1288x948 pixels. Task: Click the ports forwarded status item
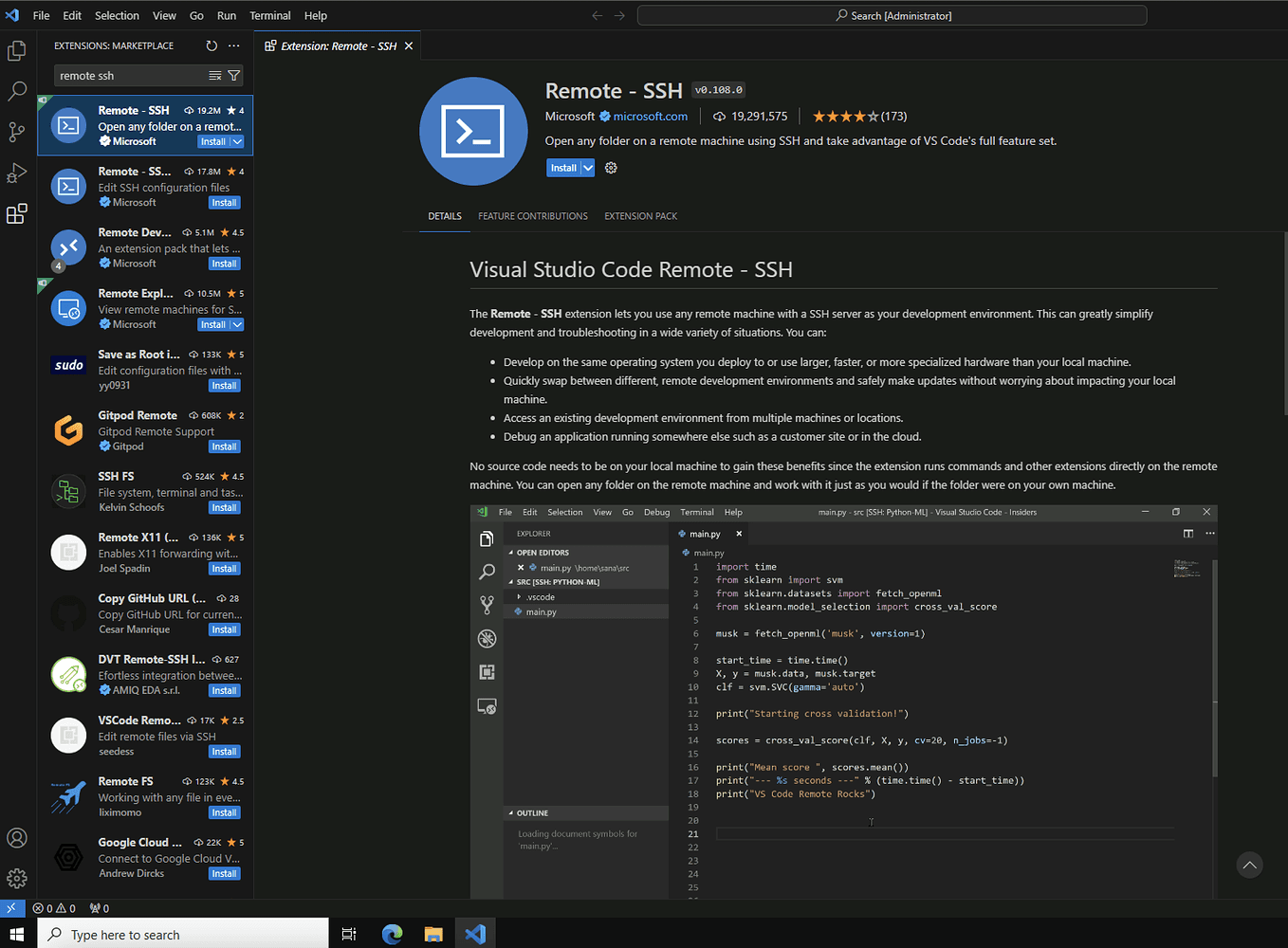tap(100, 908)
